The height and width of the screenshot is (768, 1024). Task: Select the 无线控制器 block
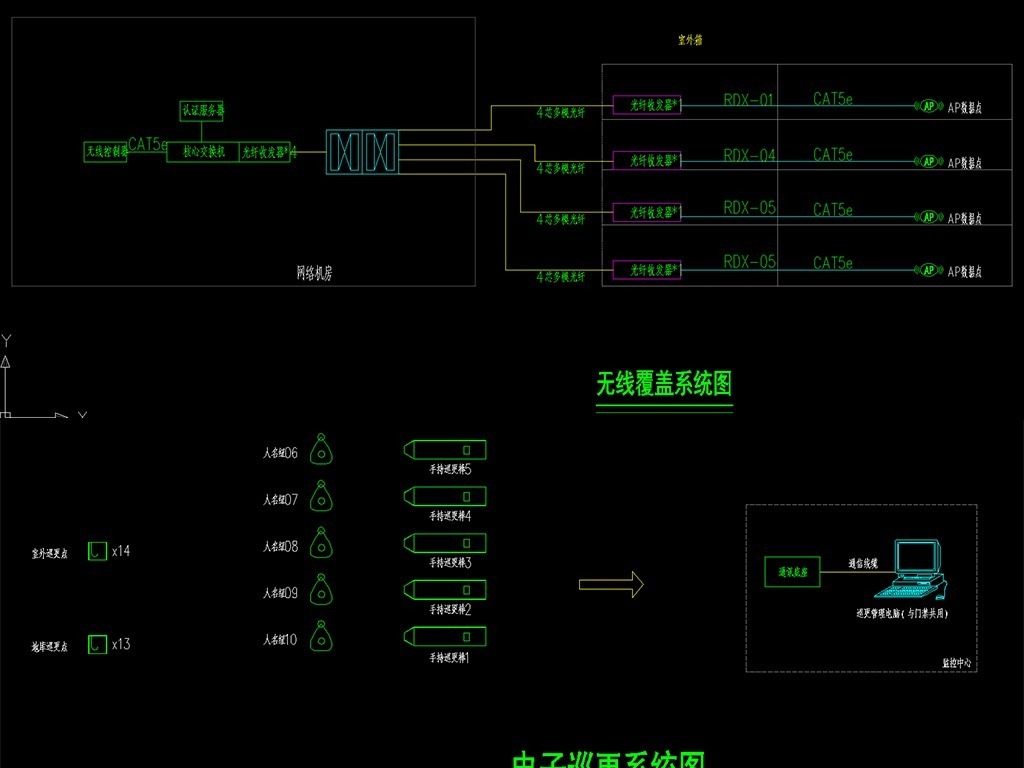click(x=106, y=152)
